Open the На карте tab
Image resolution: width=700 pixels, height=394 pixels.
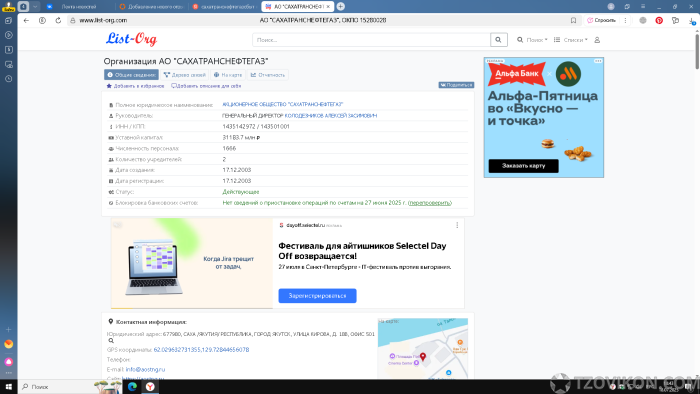228,75
